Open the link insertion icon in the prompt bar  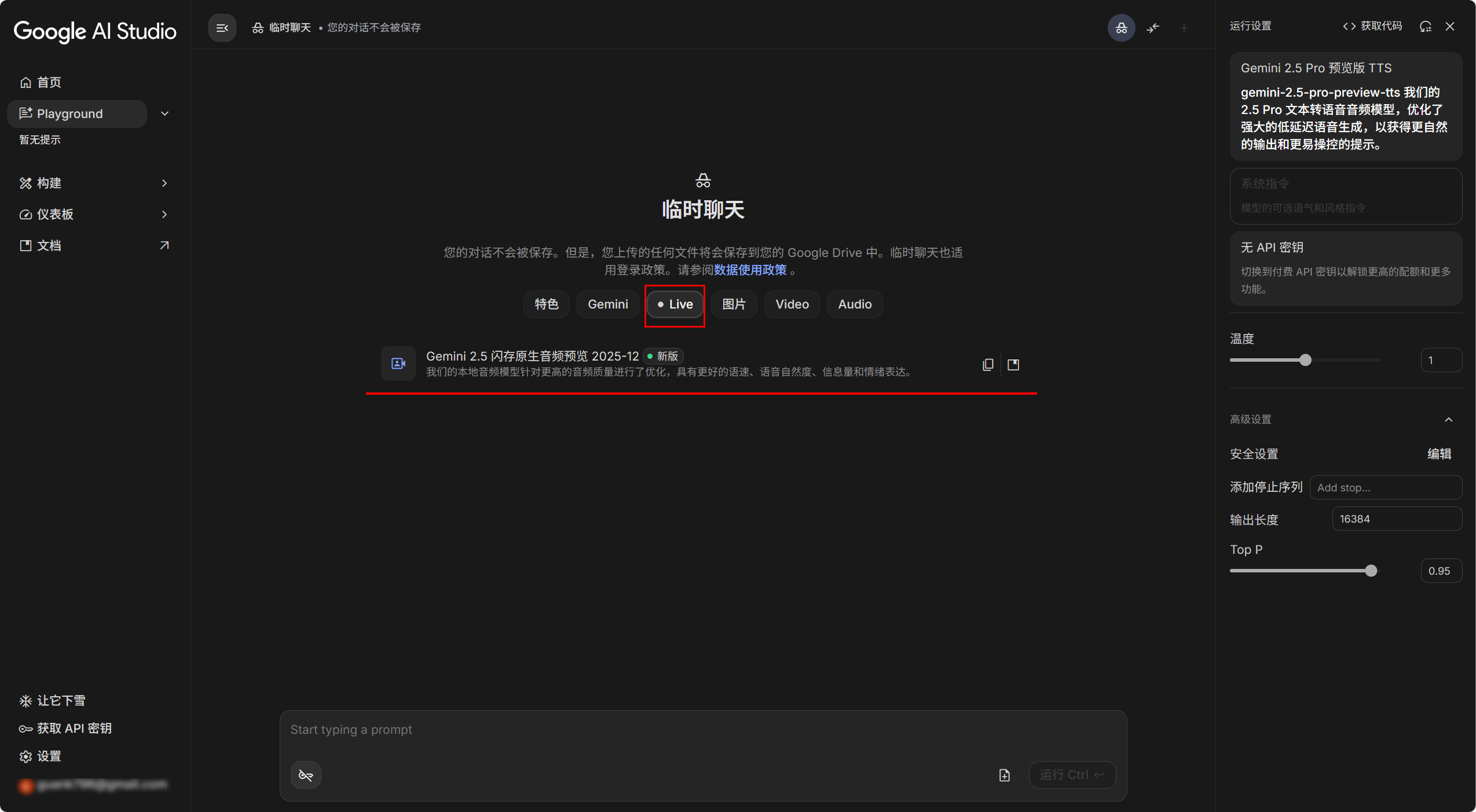(305, 774)
